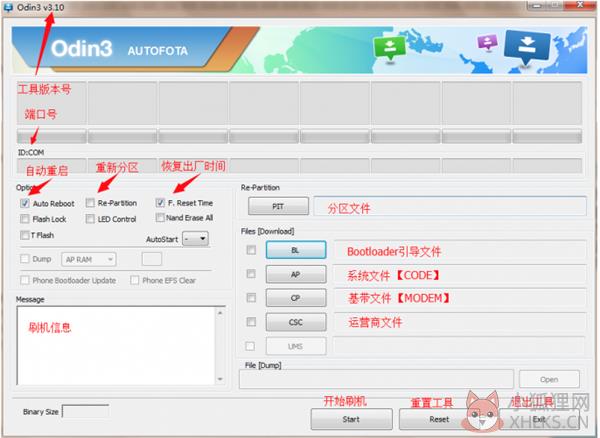
Task: Click the 'AUTOFOTA' banner text
Action: click(158, 51)
